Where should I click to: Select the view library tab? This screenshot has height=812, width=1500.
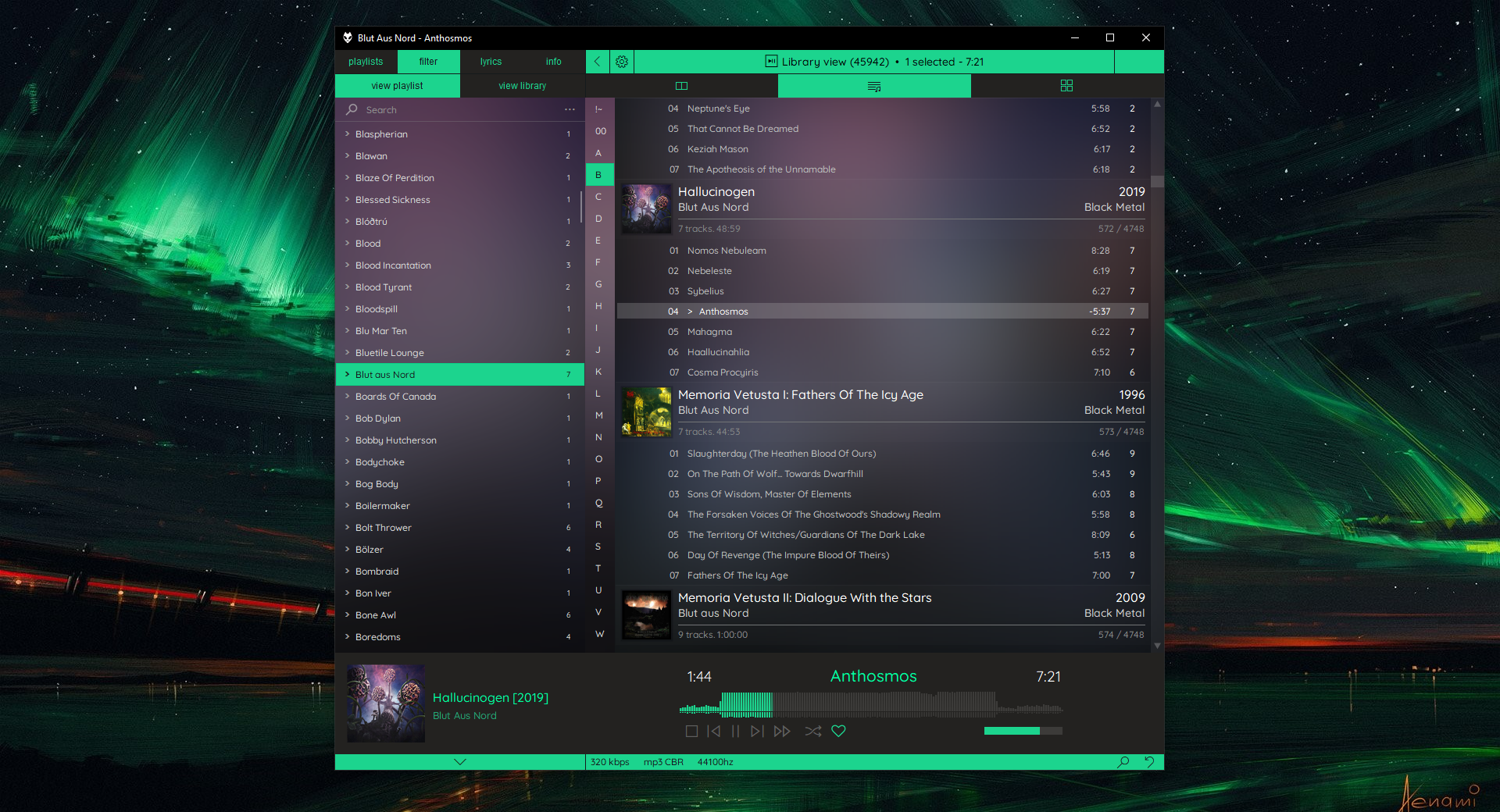[522, 86]
